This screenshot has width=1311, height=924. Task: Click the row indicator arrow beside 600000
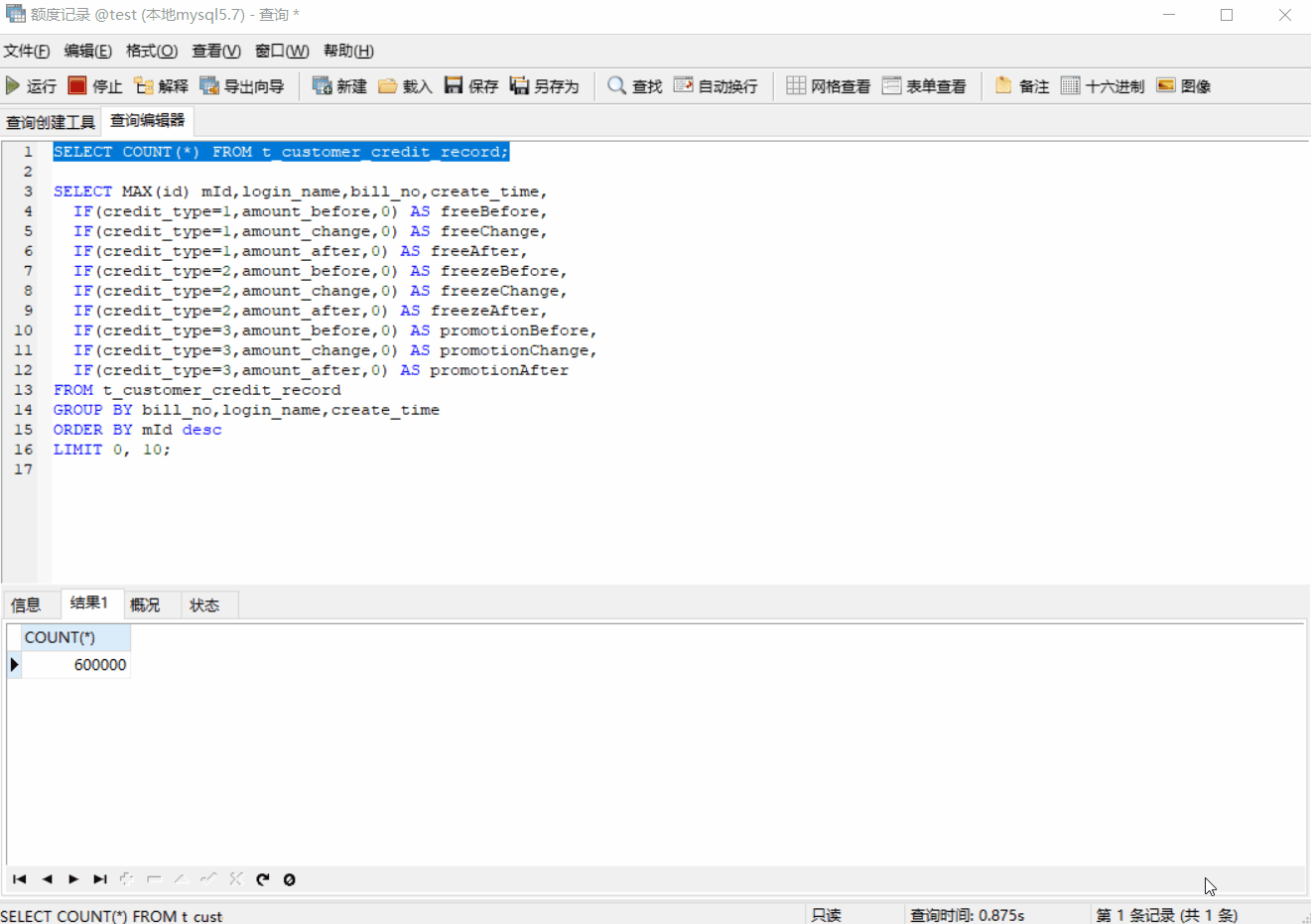tap(14, 665)
